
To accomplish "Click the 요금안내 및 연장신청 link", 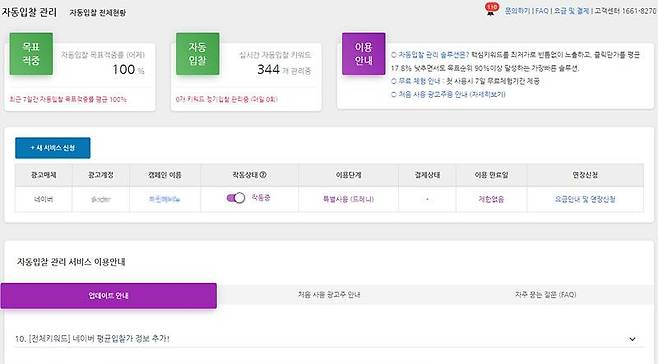I will pyautogui.click(x=585, y=199).
